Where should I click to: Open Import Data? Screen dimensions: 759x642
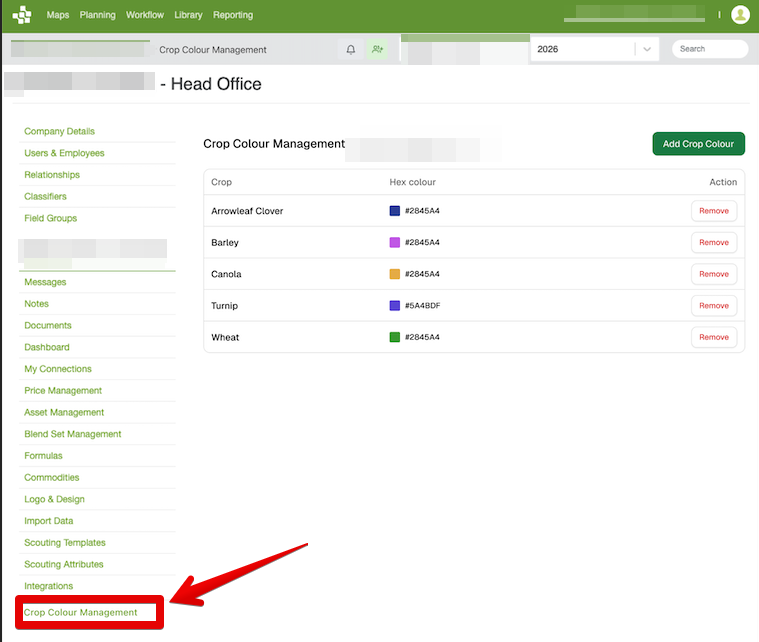[x=48, y=521]
